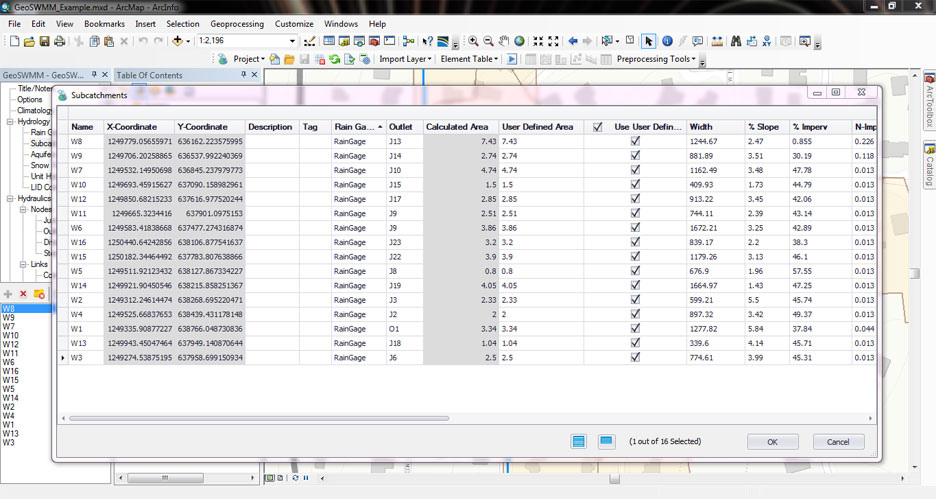
Task: Click the red X delete icon
Action: pos(23,294)
